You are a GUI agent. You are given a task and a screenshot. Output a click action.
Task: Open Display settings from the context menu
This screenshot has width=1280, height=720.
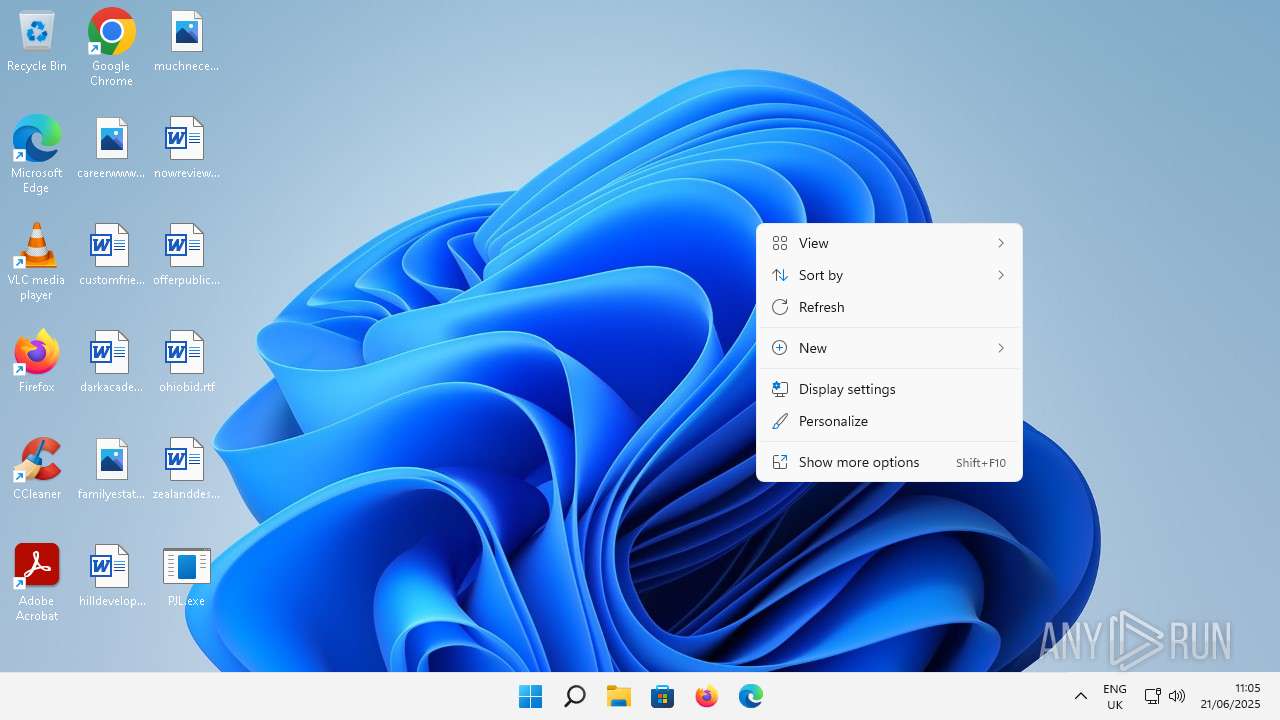pos(889,389)
